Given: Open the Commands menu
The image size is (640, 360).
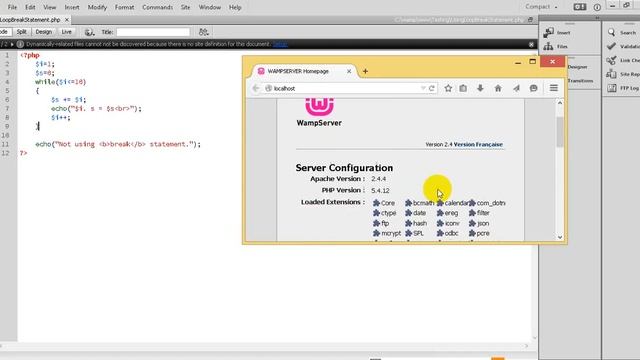Looking at the screenshot, I should point(157,7).
